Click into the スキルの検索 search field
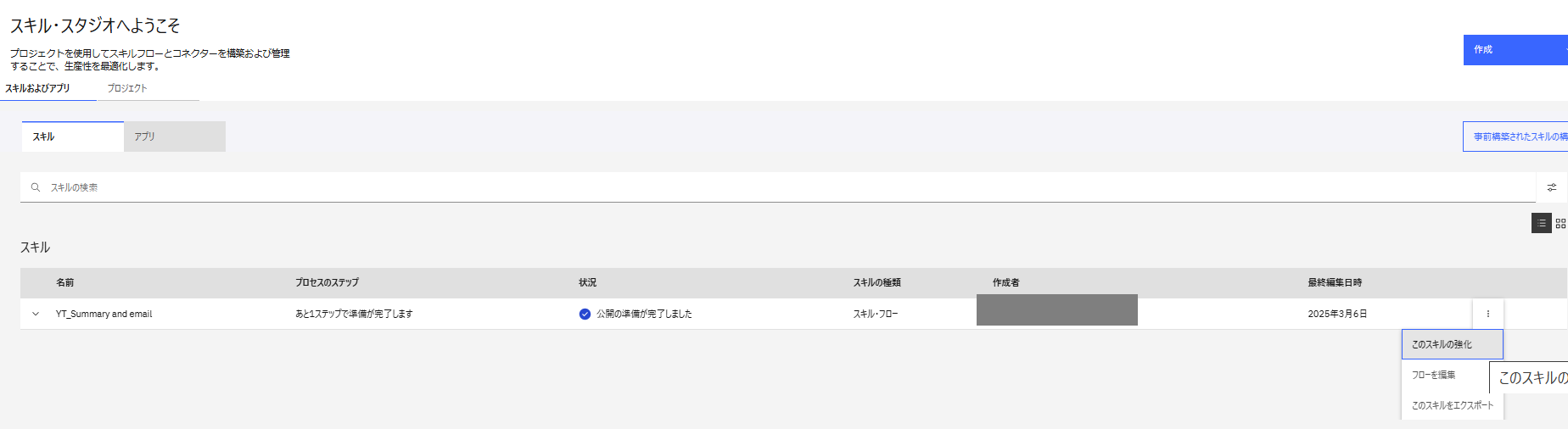The width and height of the screenshot is (1568, 429). 764,187
